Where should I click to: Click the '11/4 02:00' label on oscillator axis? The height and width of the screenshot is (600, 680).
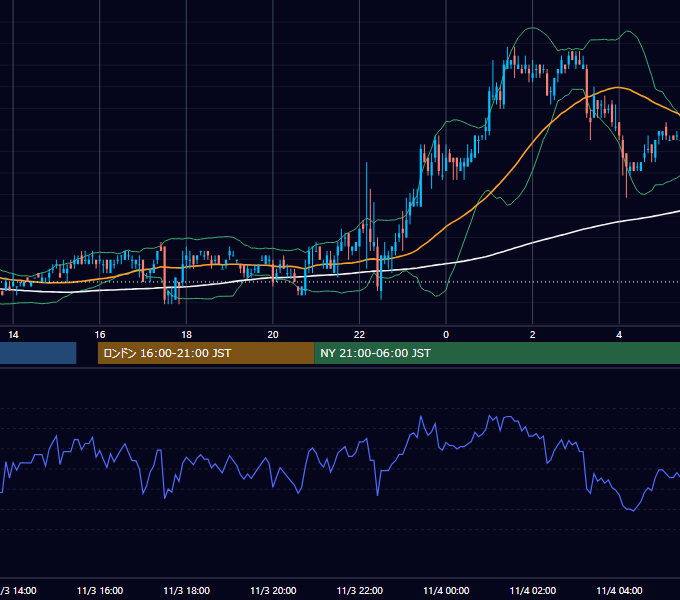pyautogui.click(x=533, y=591)
